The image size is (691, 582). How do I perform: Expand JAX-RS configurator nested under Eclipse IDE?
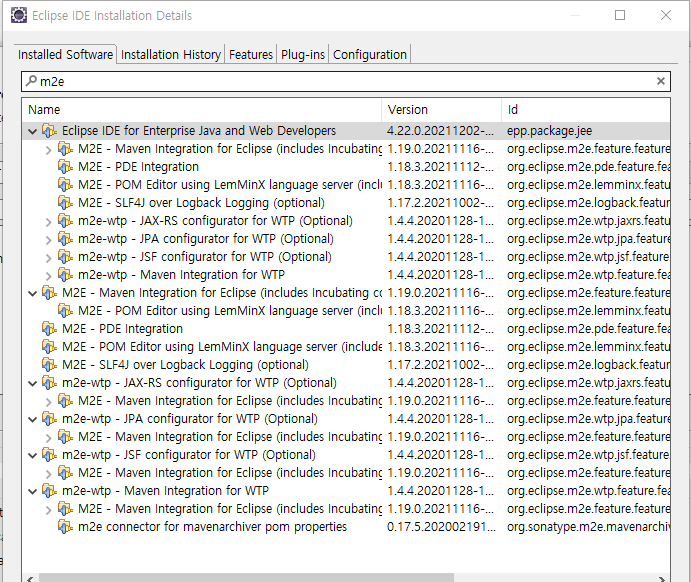click(x=48, y=222)
